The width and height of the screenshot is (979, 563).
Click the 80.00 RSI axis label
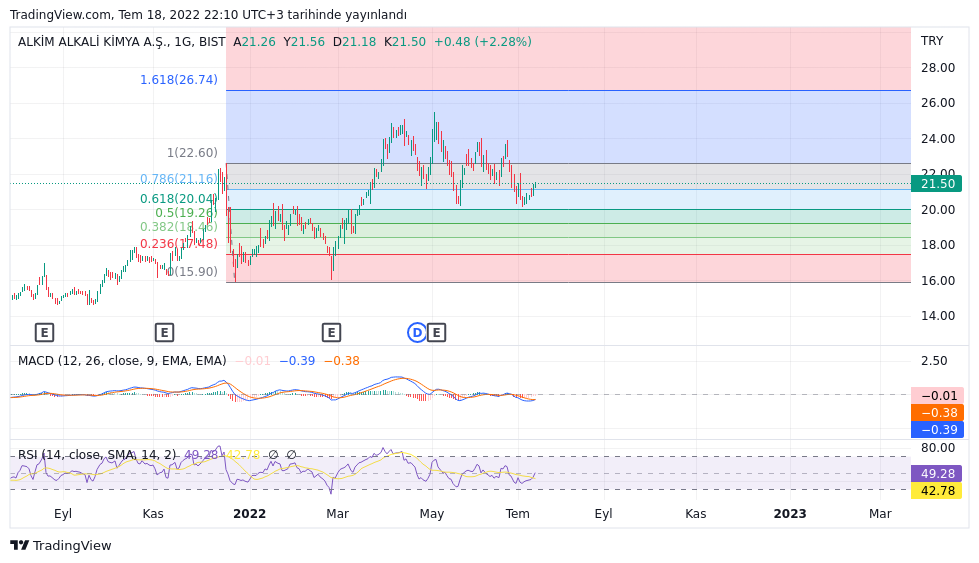[x=938, y=448]
